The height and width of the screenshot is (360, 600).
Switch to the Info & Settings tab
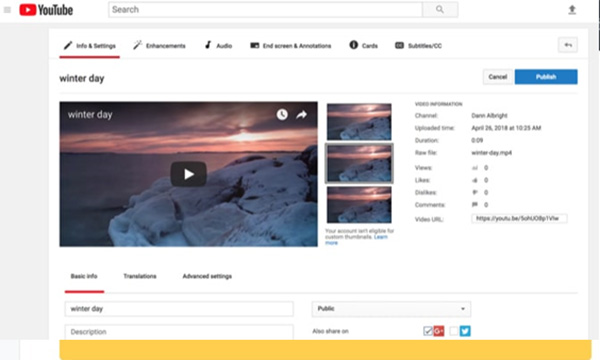click(x=90, y=46)
